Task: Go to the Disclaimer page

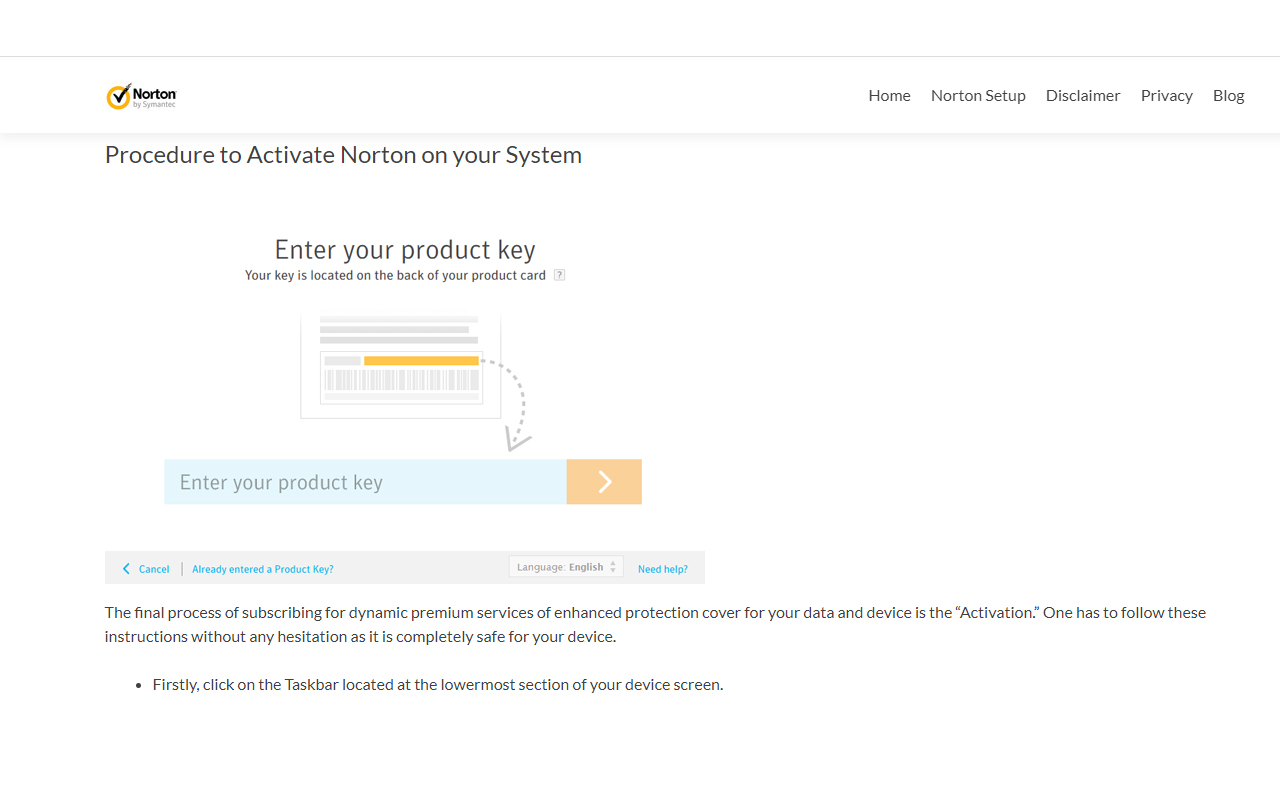Action: tap(1083, 95)
